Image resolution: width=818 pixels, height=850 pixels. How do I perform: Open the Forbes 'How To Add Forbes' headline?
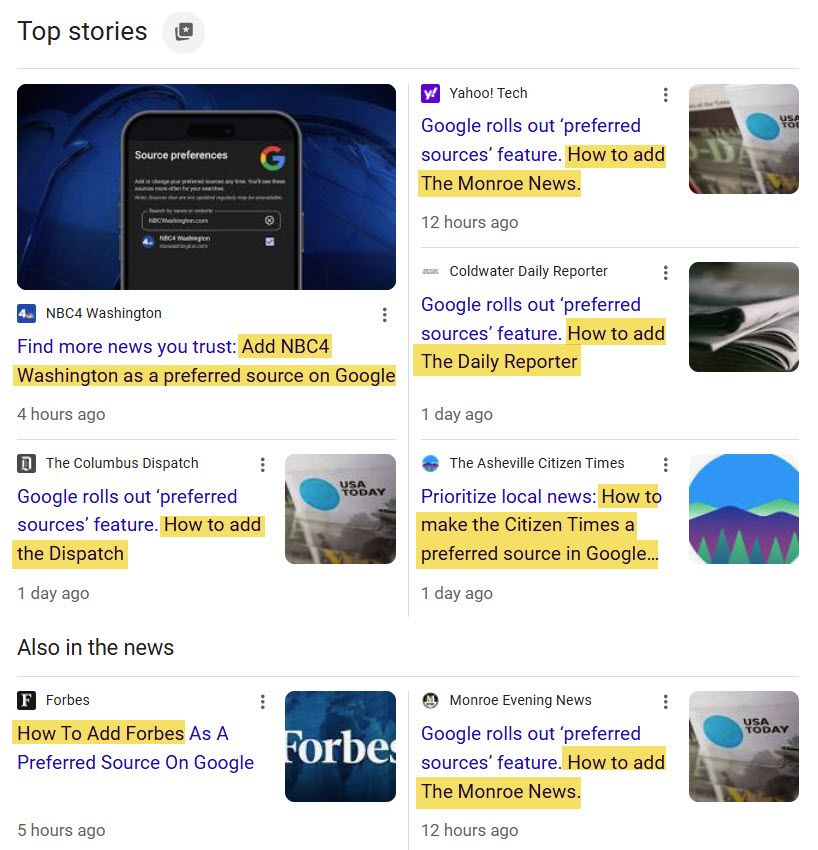point(136,748)
